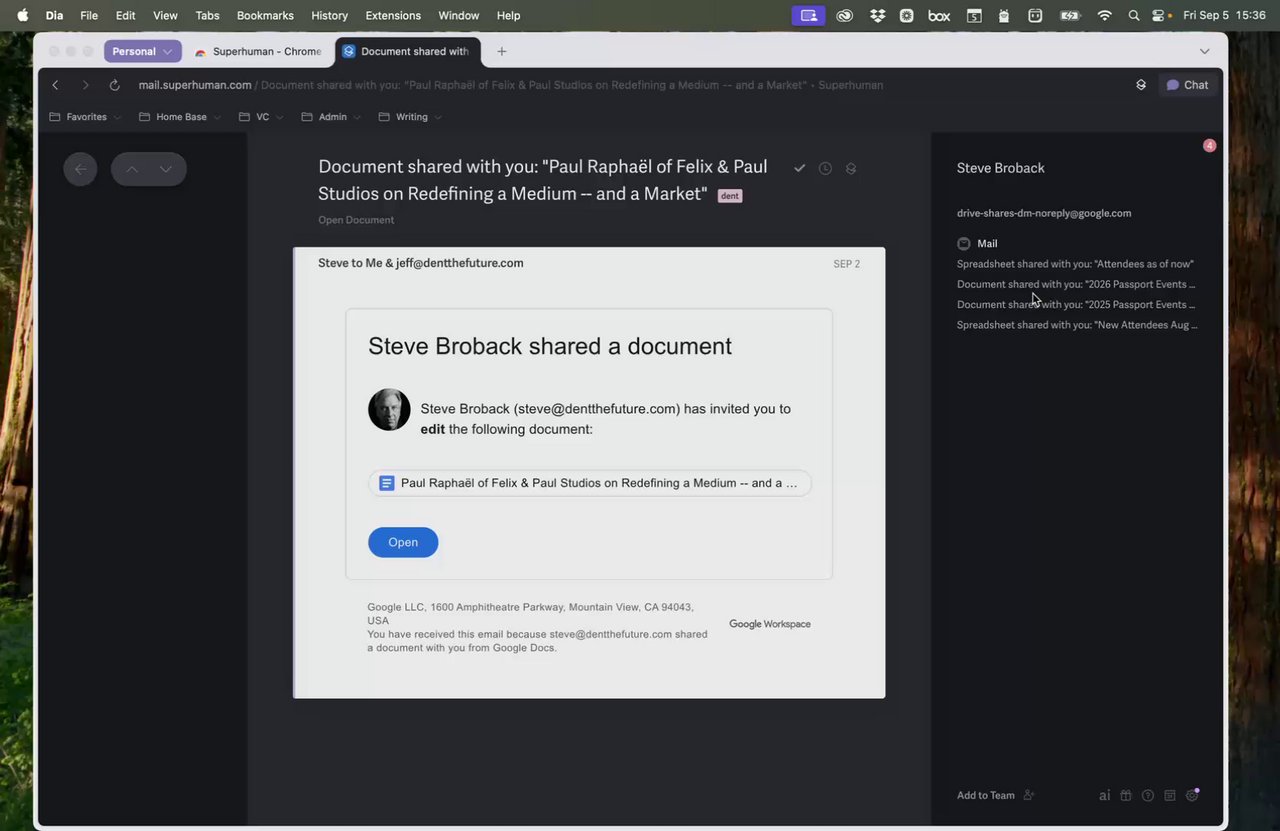
Task: Expand the Writing bookmarks folder
Action: 410,117
